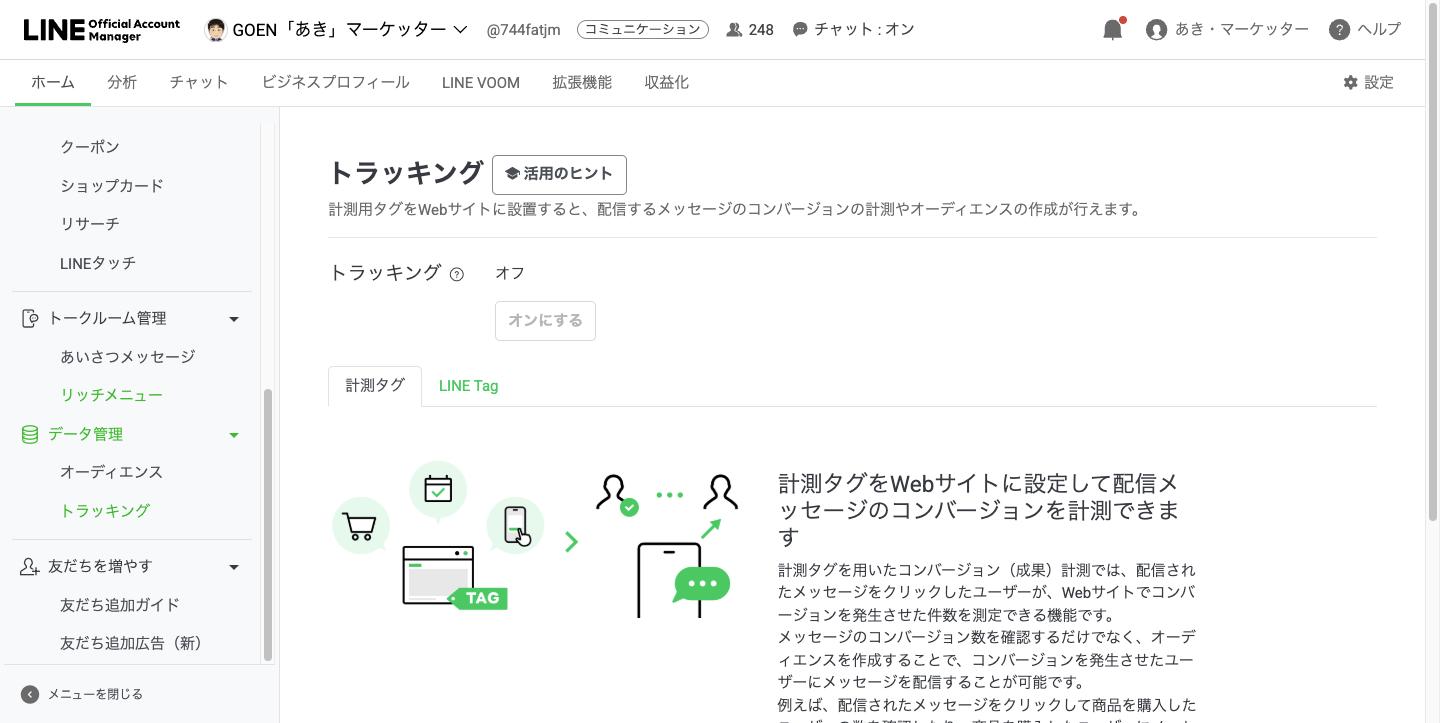
Task: Open 友だち追加ガイド in the sidebar
Action: point(120,605)
